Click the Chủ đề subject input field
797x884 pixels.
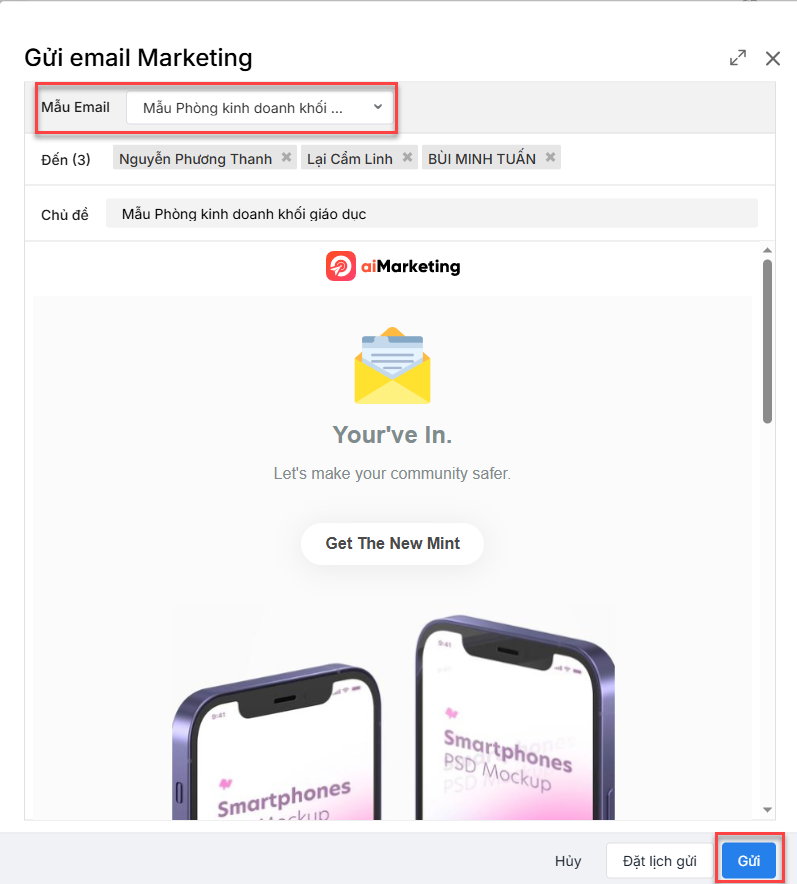(432, 214)
